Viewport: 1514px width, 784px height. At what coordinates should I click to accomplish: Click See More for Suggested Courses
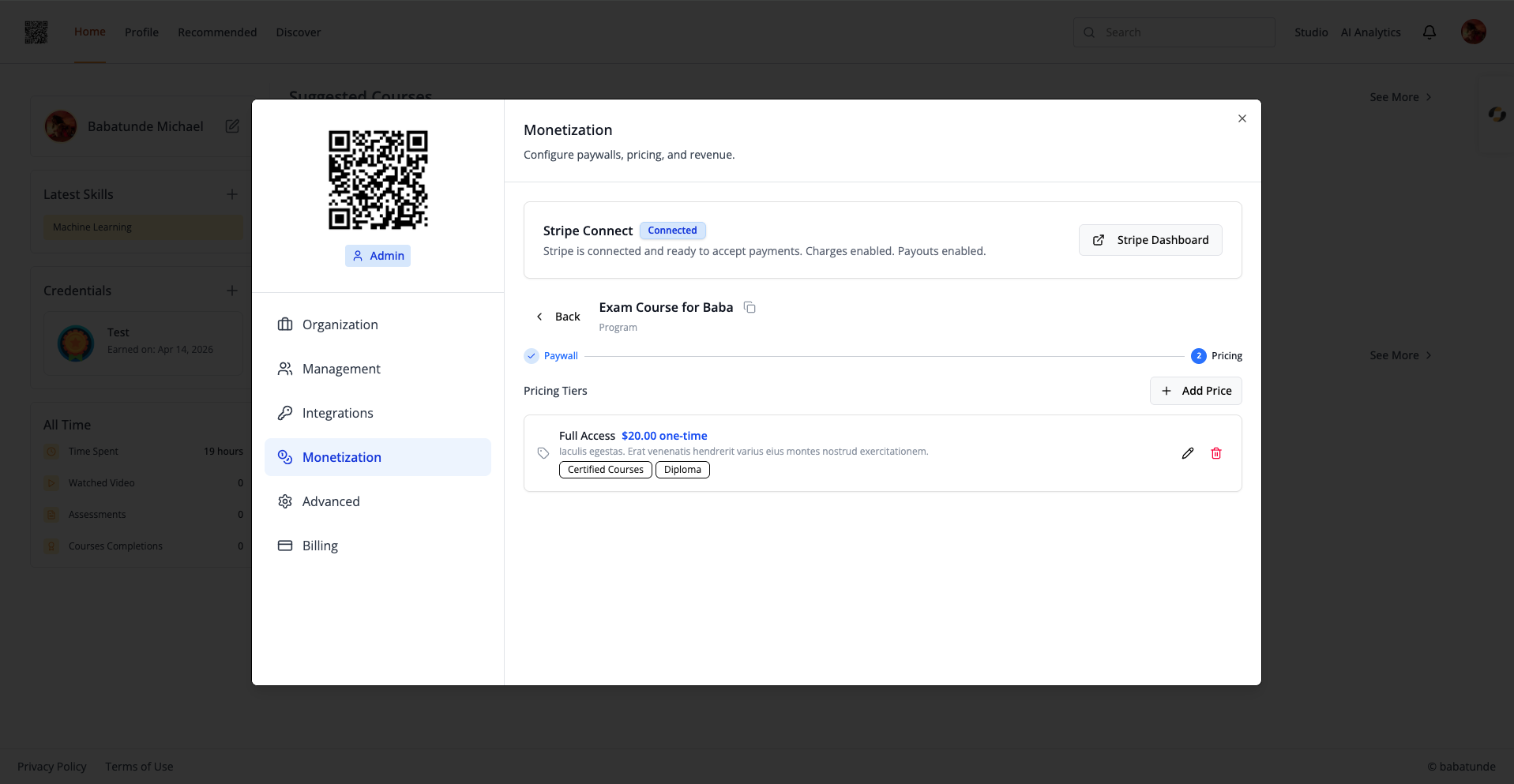tap(1400, 97)
